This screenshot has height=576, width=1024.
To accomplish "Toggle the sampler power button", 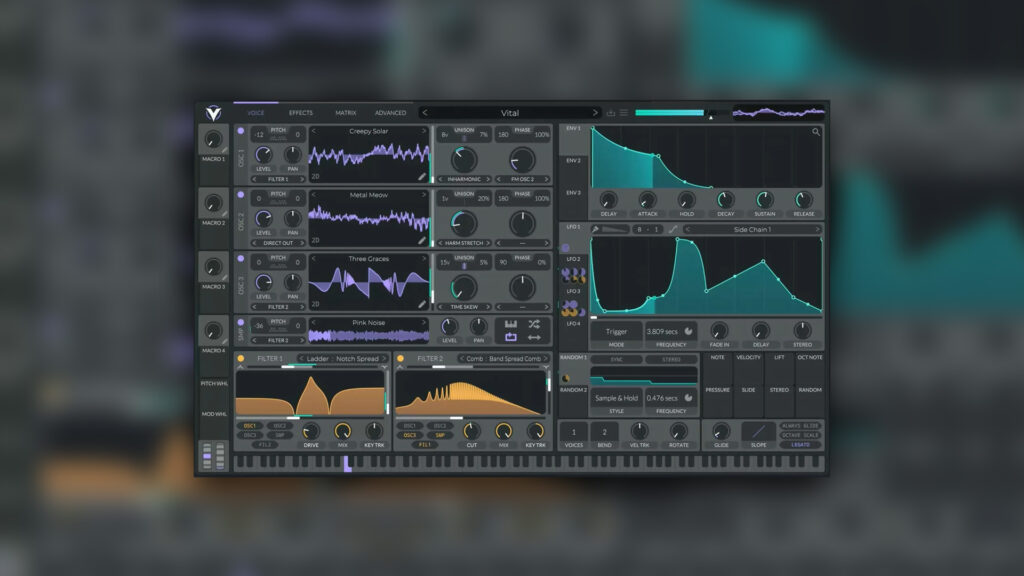I will tap(241, 323).
